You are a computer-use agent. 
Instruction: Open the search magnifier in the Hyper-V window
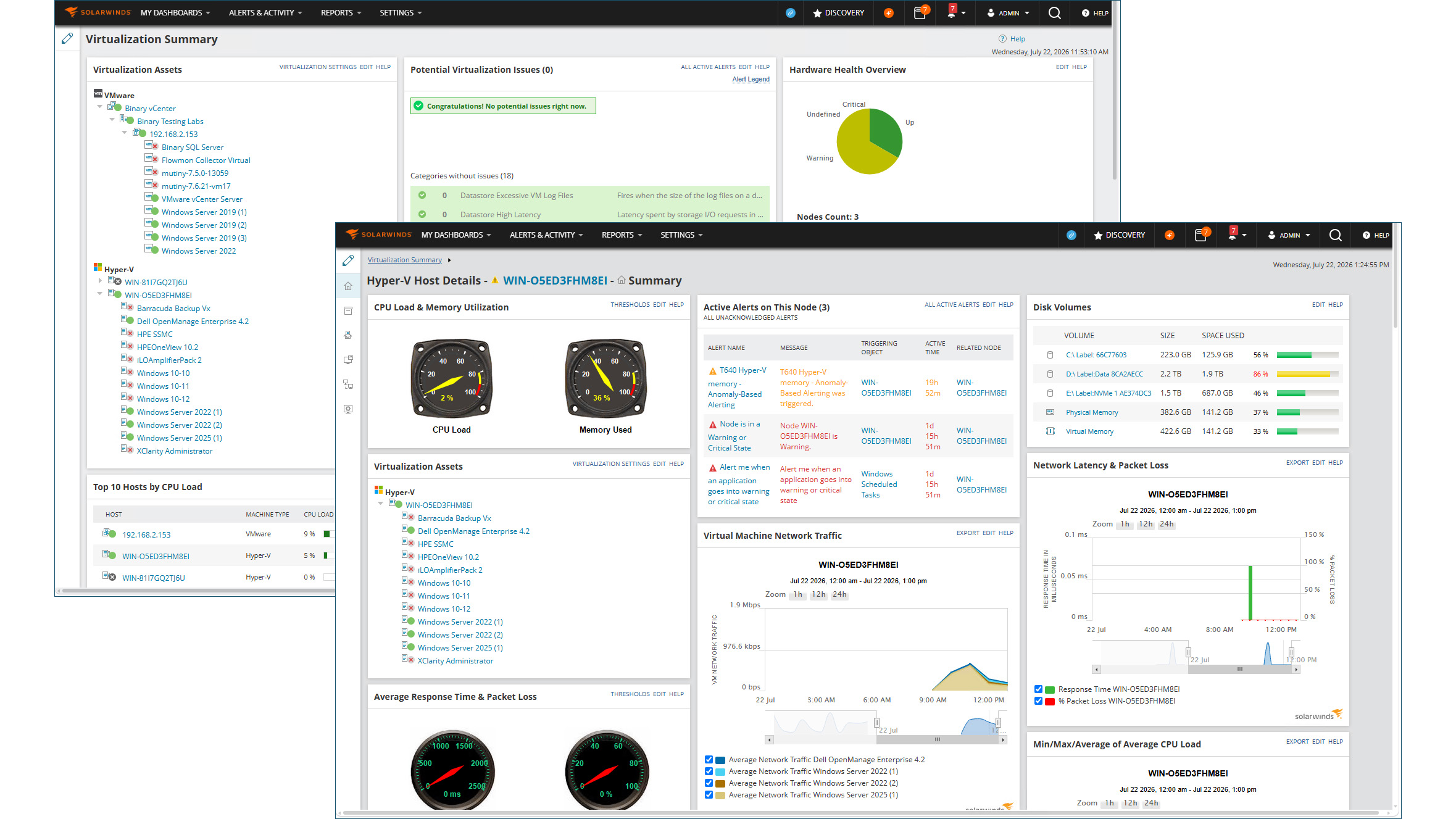point(1335,235)
